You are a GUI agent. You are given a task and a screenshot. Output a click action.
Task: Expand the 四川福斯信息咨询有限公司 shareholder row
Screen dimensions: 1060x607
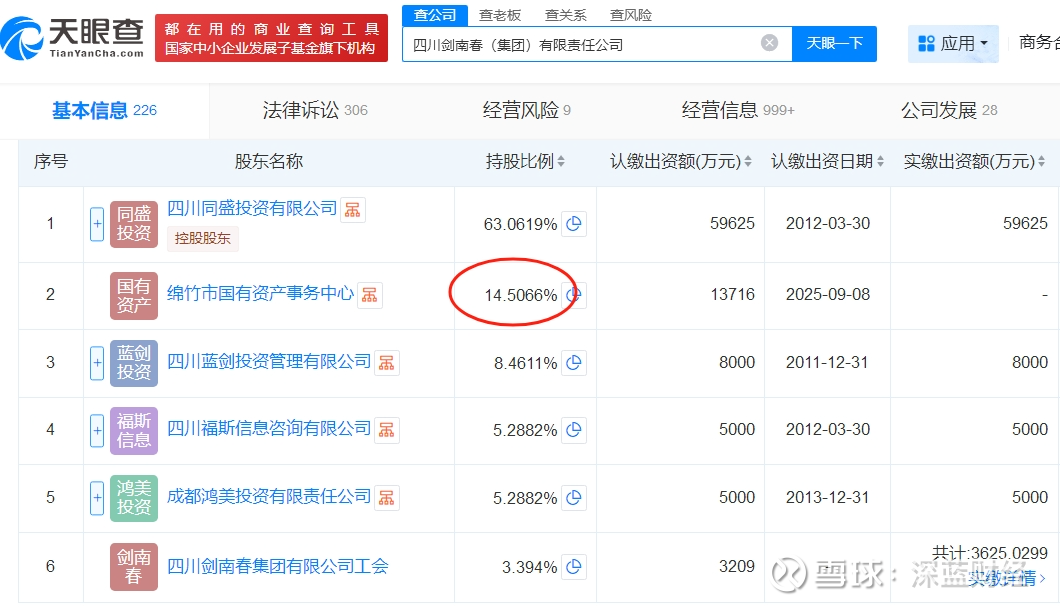tap(97, 431)
